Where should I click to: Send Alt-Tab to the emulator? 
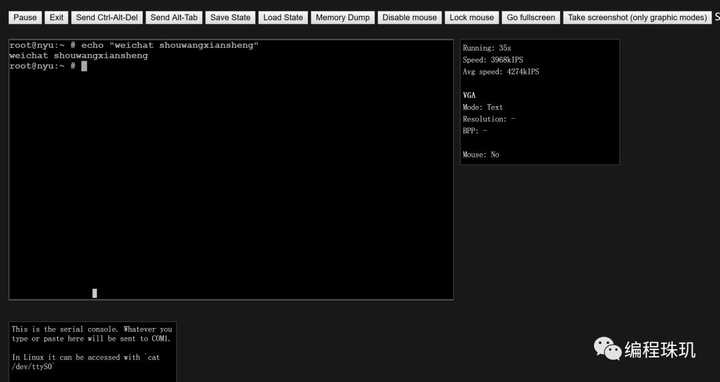point(174,17)
